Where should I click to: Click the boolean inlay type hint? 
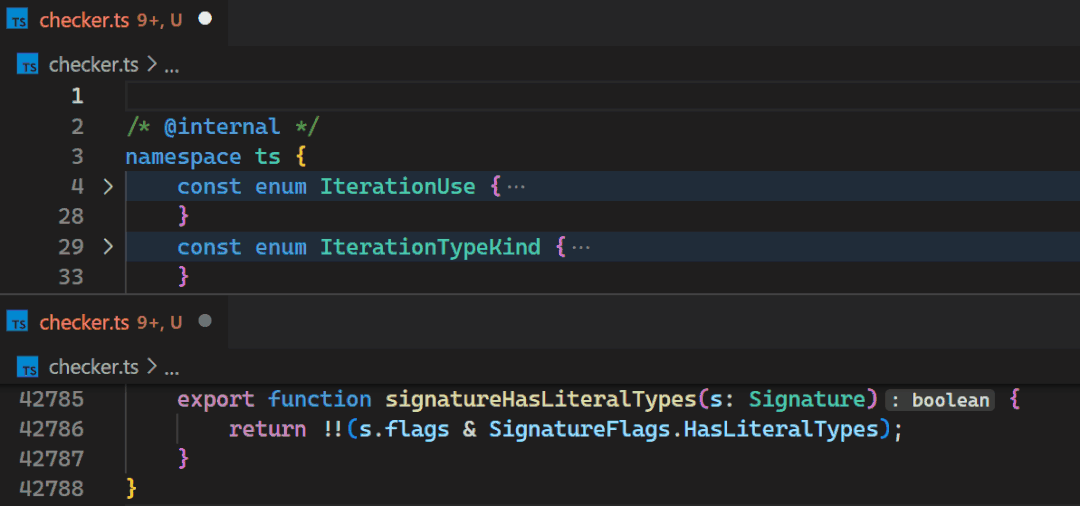point(941,400)
